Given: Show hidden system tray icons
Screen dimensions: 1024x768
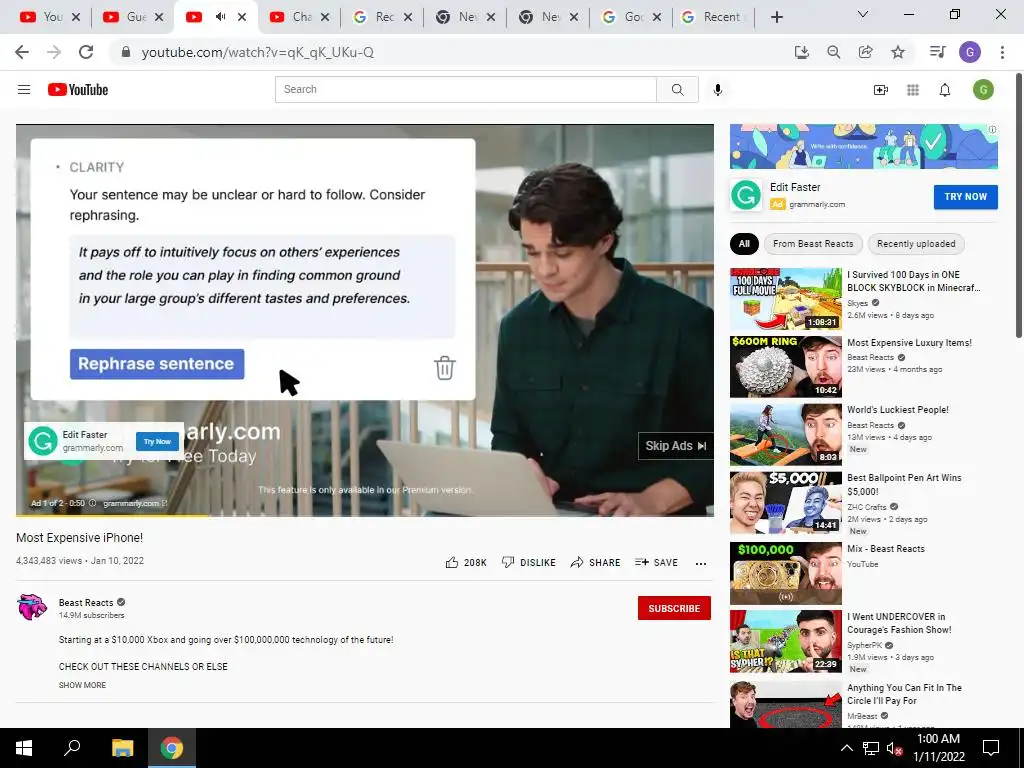Looking at the screenshot, I should tap(846, 748).
